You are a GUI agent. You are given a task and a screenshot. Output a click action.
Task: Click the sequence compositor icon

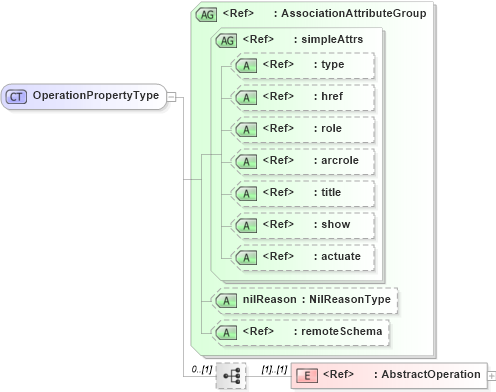tap(231, 376)
